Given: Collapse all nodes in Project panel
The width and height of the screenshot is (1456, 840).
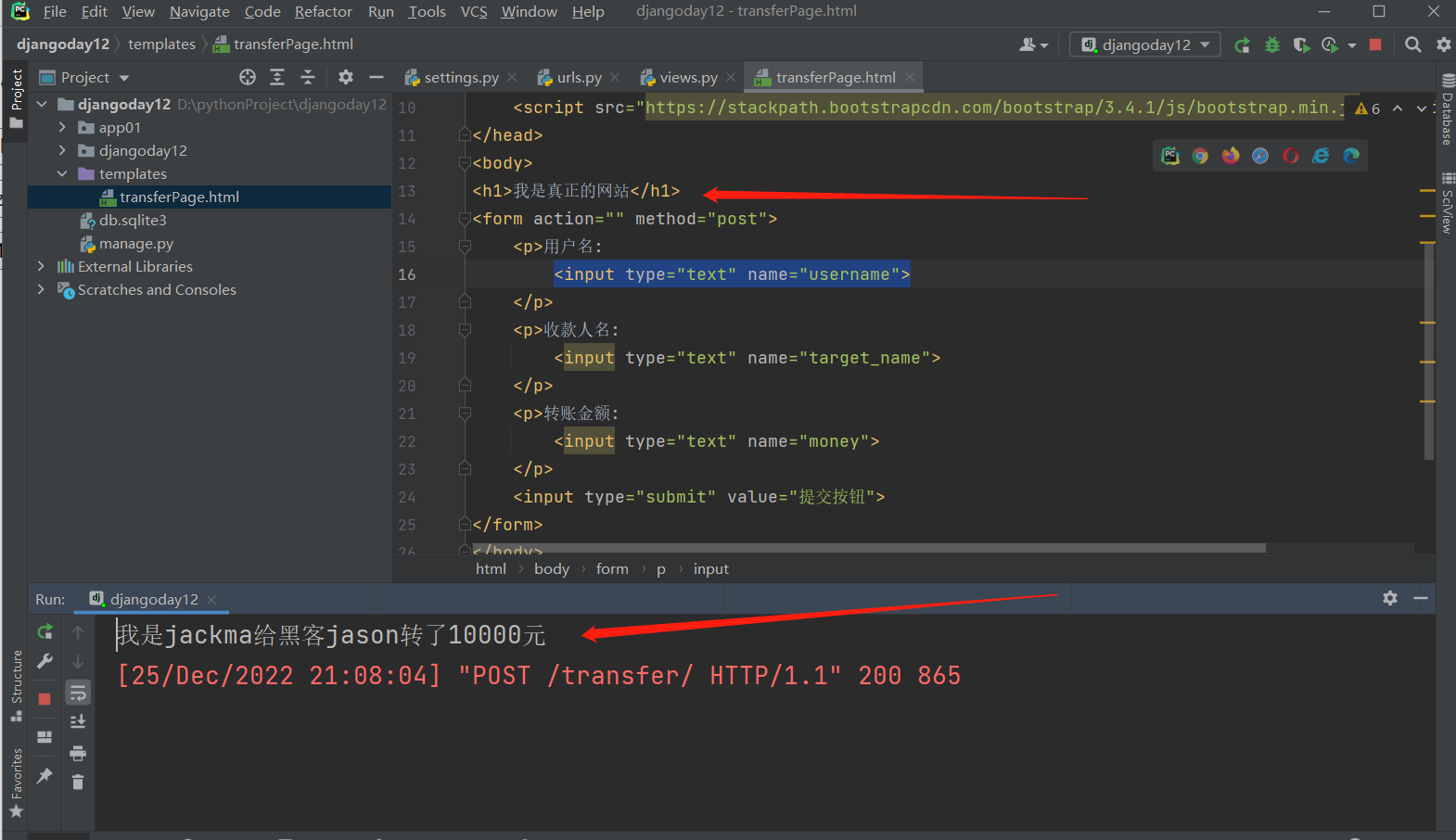Looking at the screenshot, I should pos(308,77).
